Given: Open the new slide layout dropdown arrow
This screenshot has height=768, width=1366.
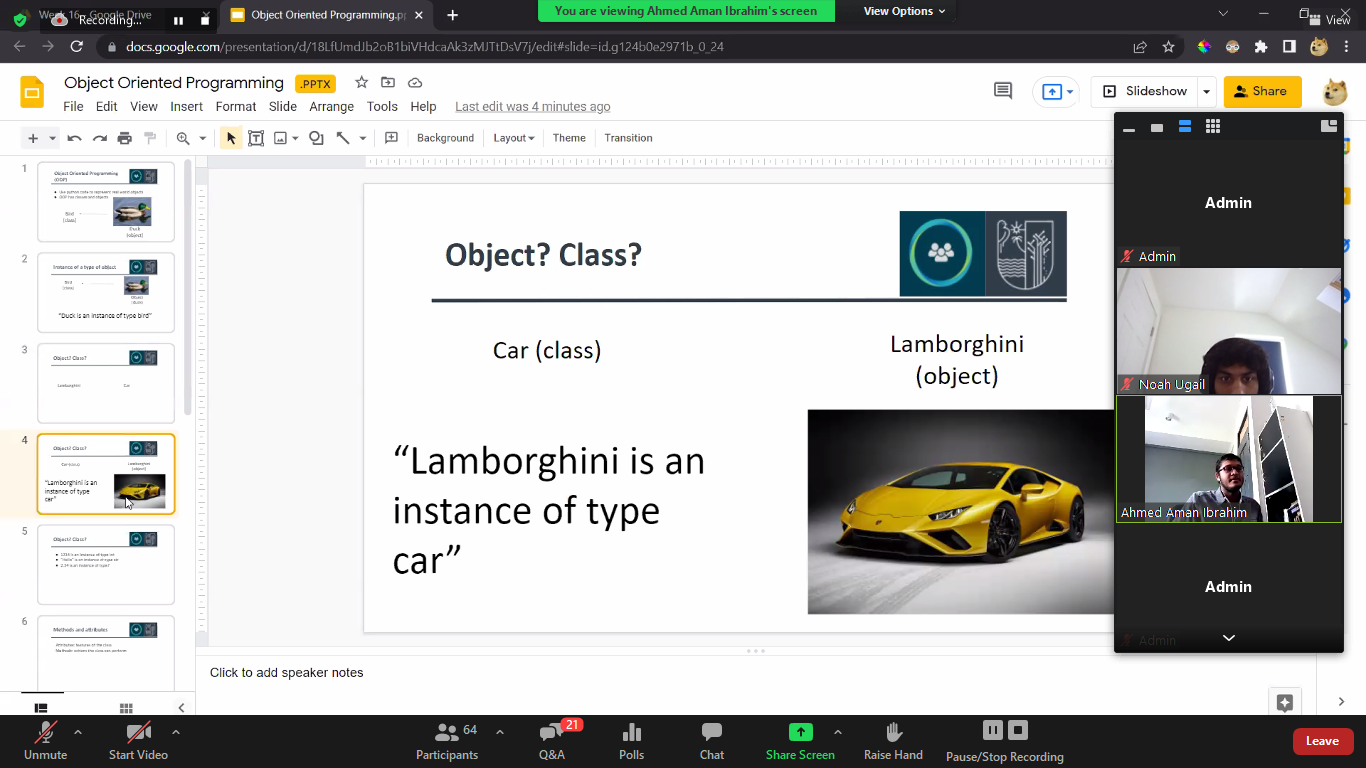Looking at the screenshot, I should (x=53, y=139).
